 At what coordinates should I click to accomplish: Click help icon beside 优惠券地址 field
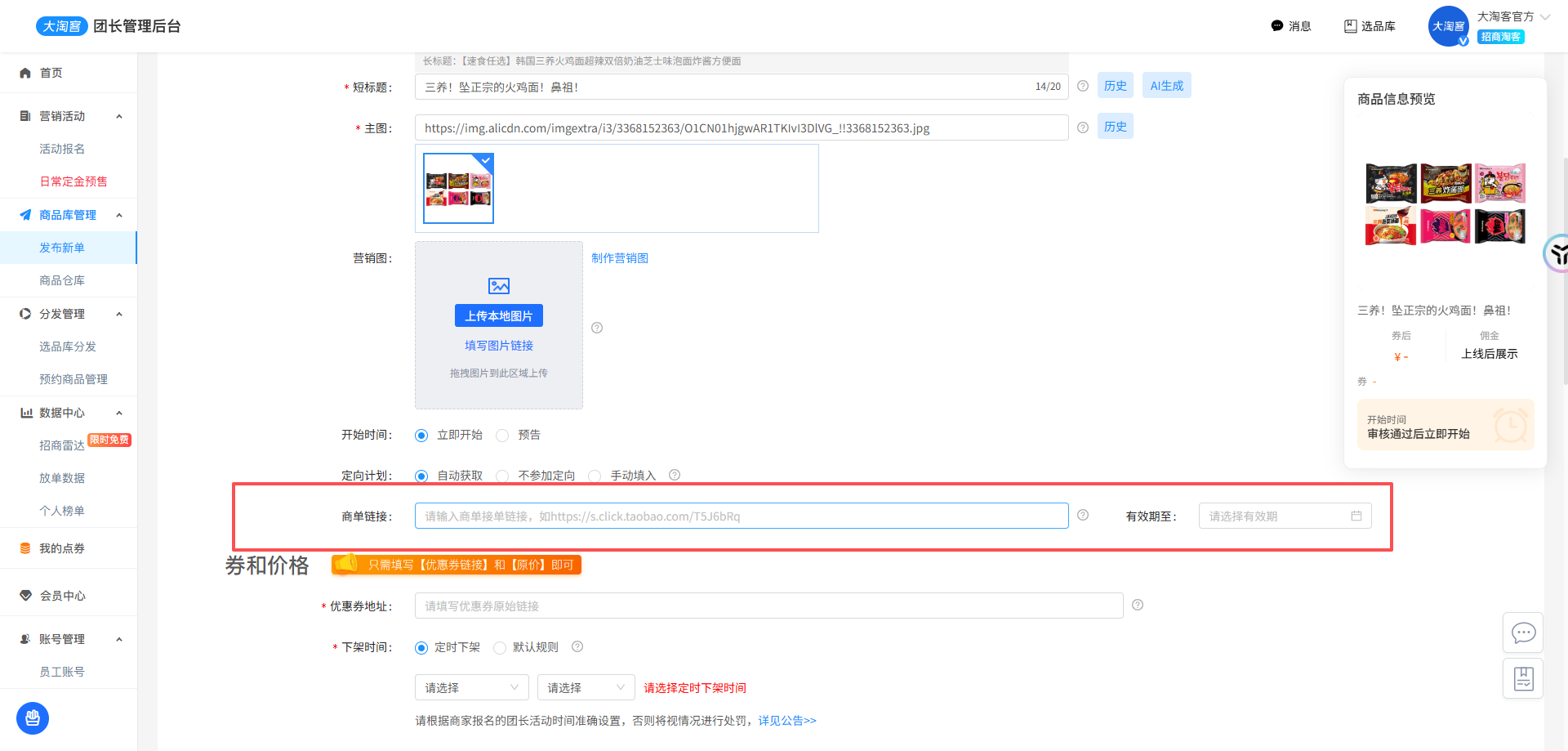click(x=1138, y=605)
